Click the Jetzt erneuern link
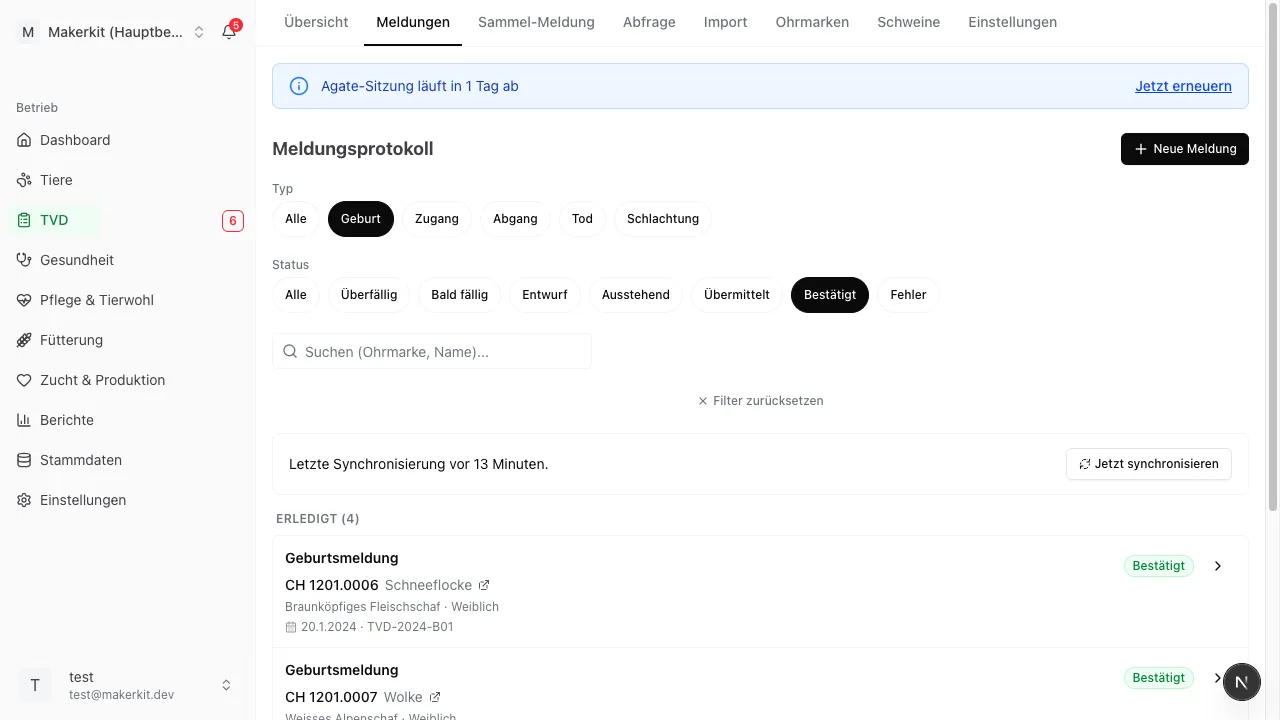This screenshot has height=720, width=1280. (x=1183, y=86)
